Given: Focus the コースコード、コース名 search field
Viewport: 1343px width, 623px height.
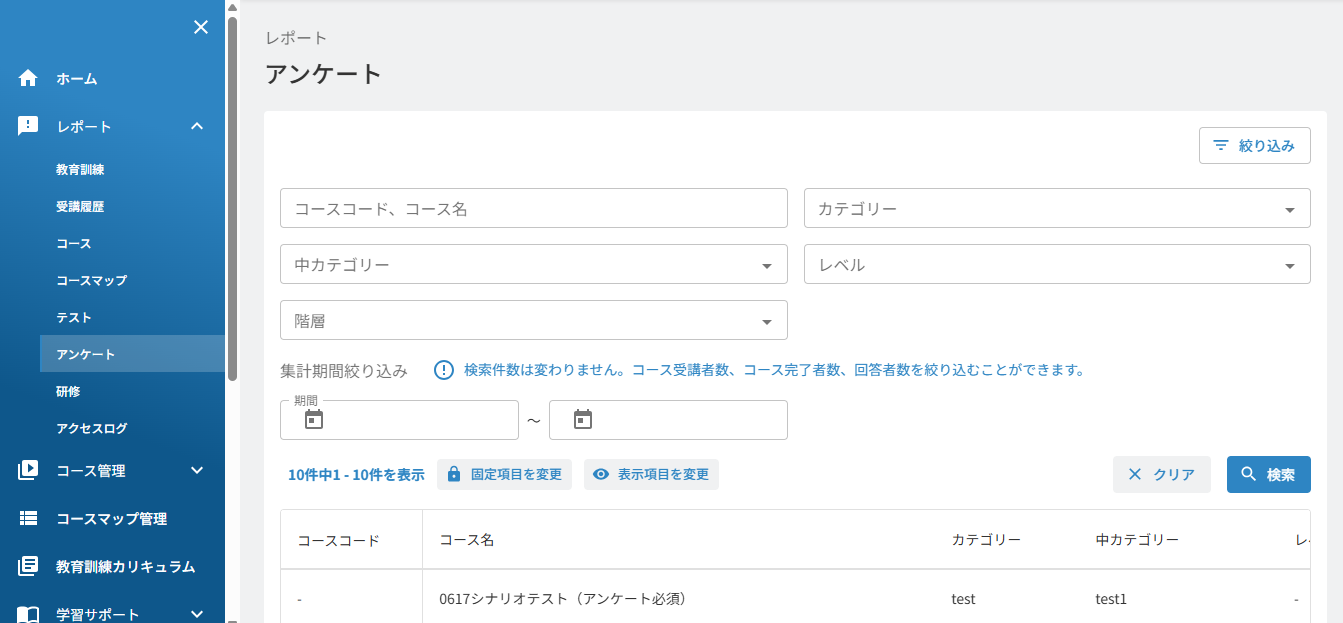Looking at the screenshot, I should coord(534,208).
